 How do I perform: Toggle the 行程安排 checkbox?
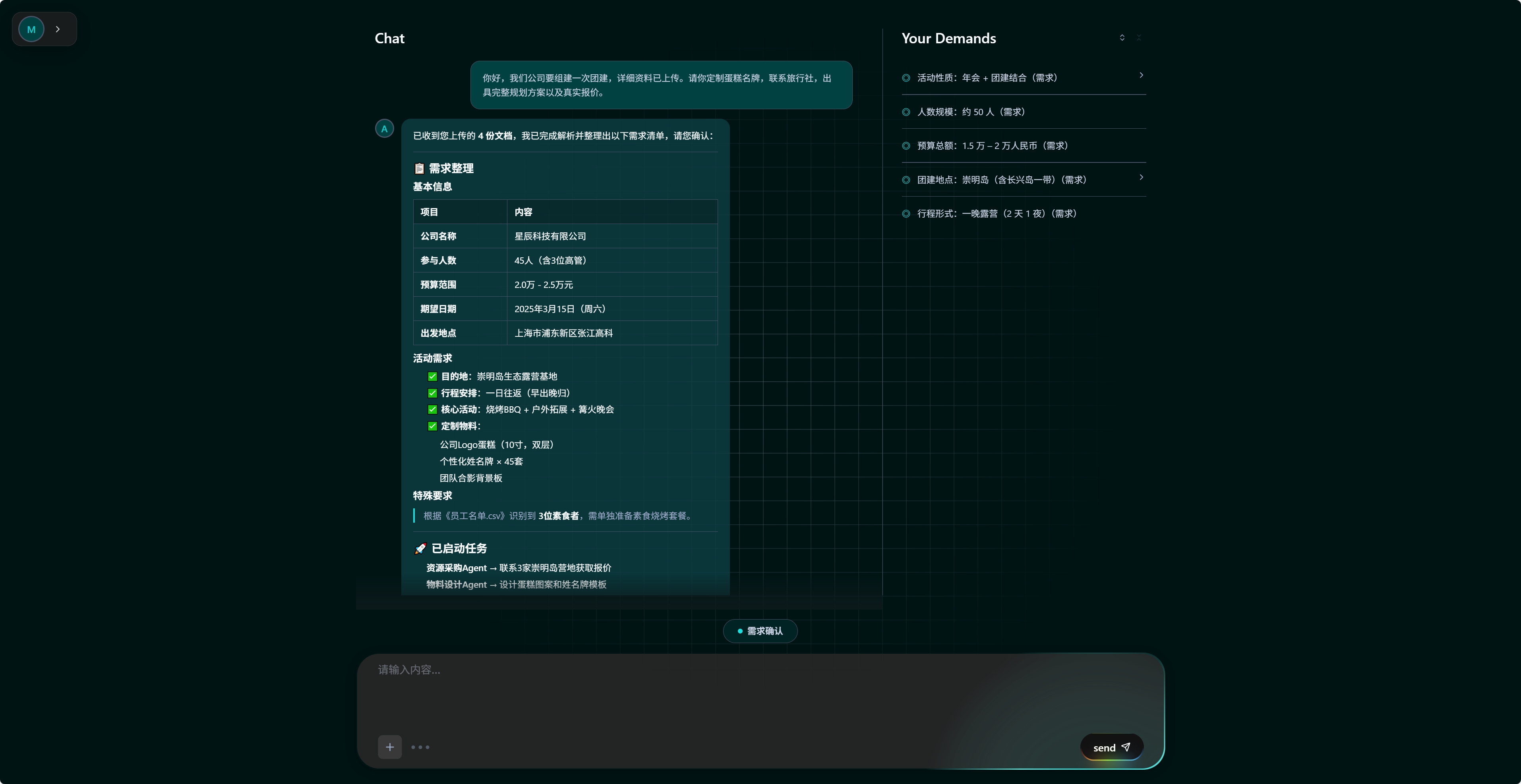(432, 393)
